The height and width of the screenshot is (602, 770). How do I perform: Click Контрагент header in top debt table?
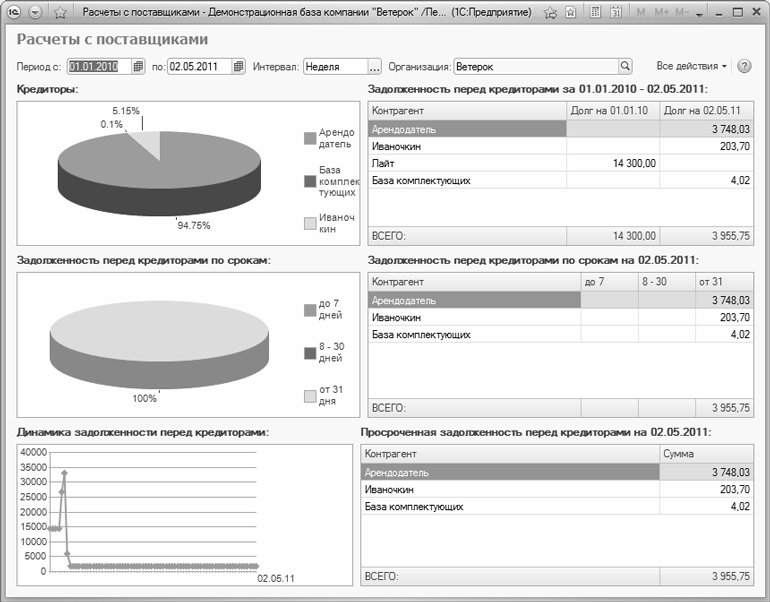(467, 110)
